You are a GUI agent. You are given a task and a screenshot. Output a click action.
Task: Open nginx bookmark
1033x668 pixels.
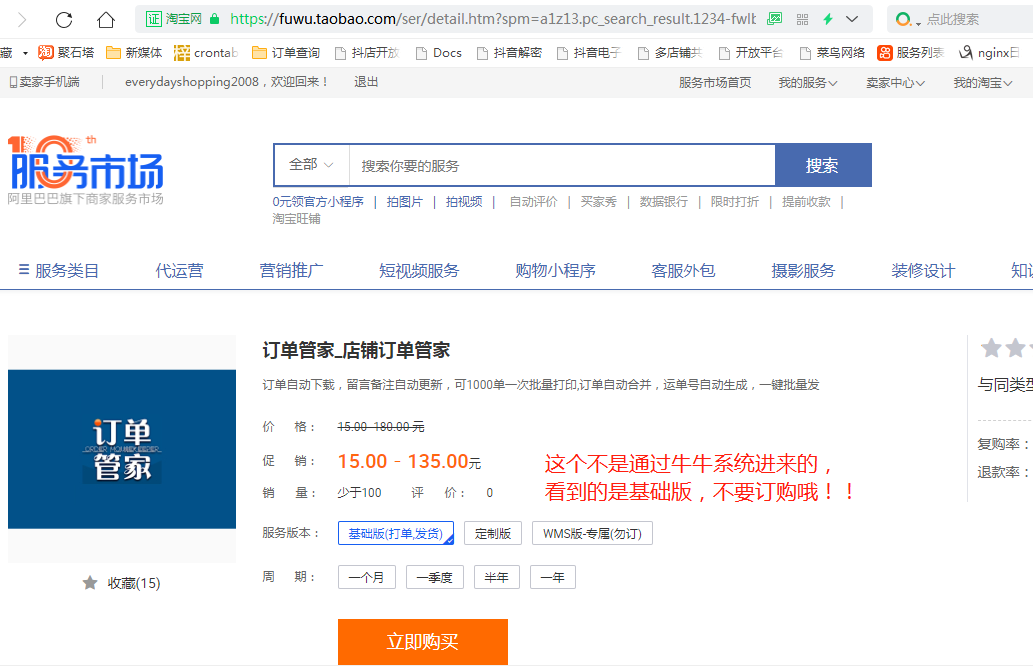click(x=990, y=53)
